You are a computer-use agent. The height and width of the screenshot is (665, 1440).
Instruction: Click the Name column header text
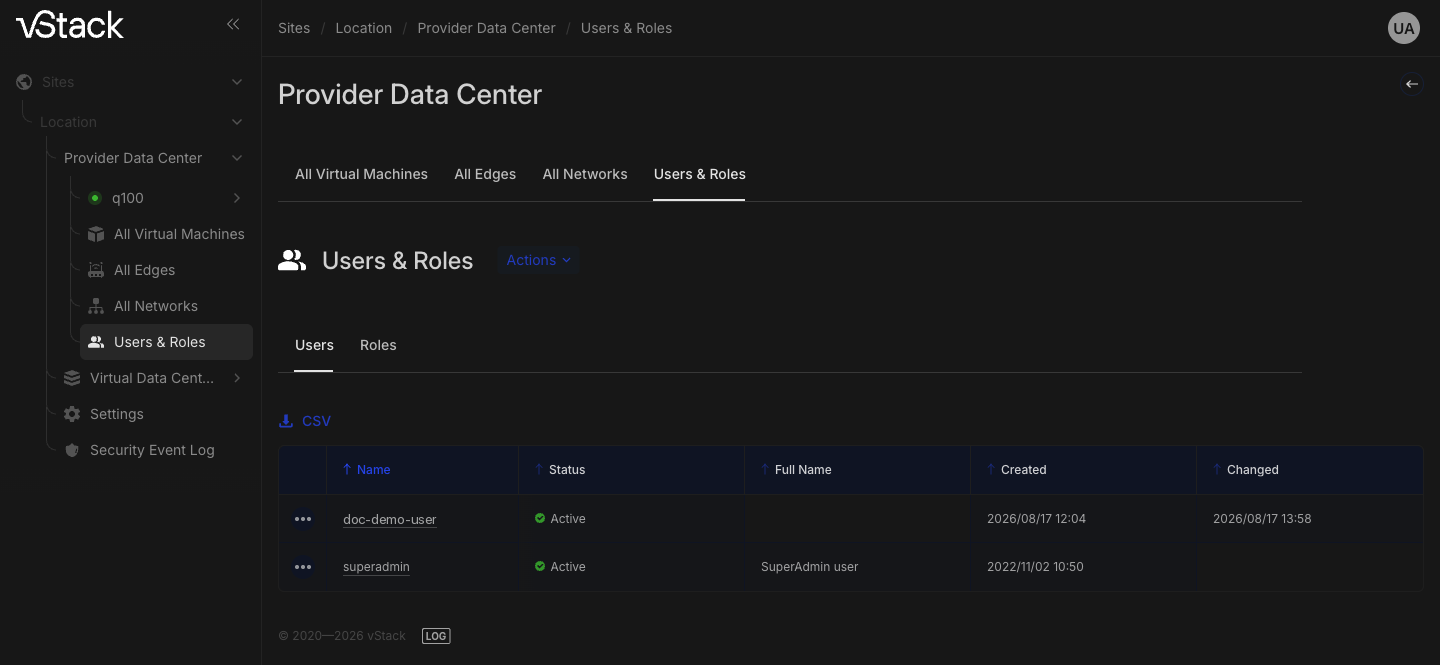coord(374,469)
